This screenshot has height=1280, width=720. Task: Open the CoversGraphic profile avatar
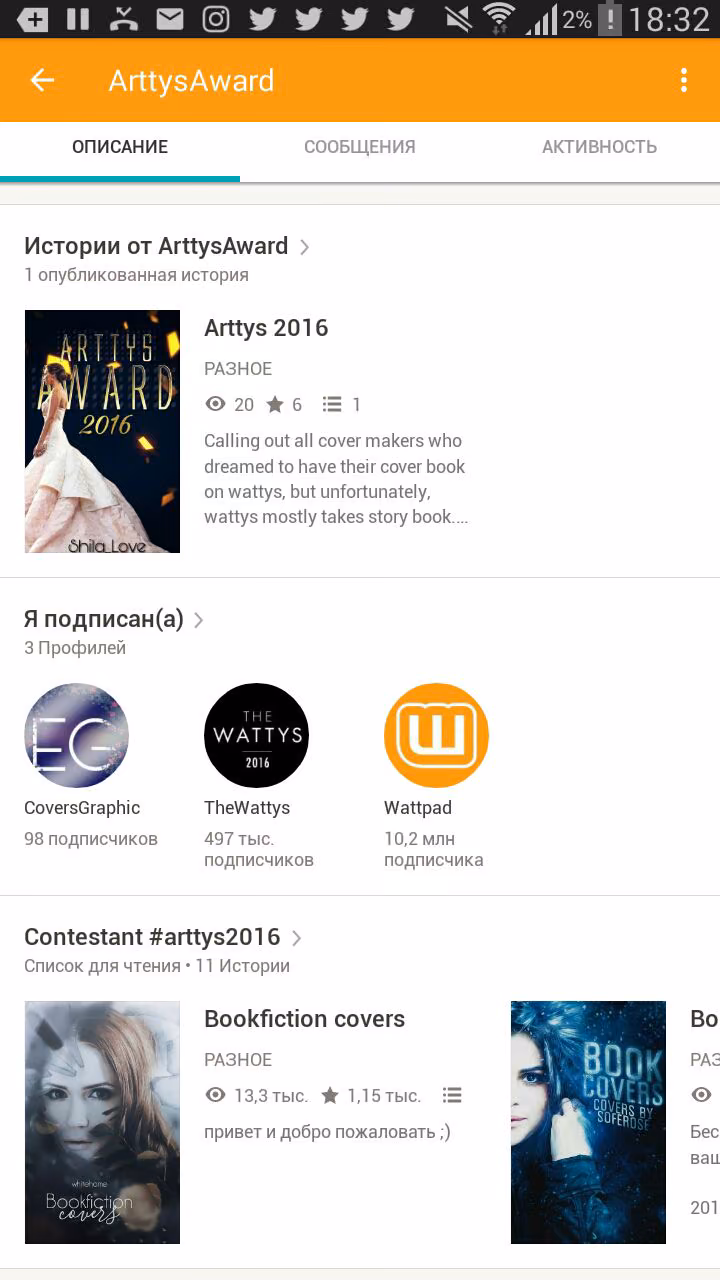pyautogui.click(x=76, y=736)
